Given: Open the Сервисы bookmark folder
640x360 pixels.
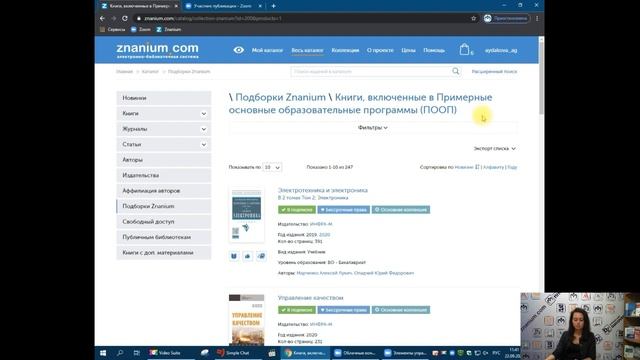Looking at the screenshot, I should [113, 29].
